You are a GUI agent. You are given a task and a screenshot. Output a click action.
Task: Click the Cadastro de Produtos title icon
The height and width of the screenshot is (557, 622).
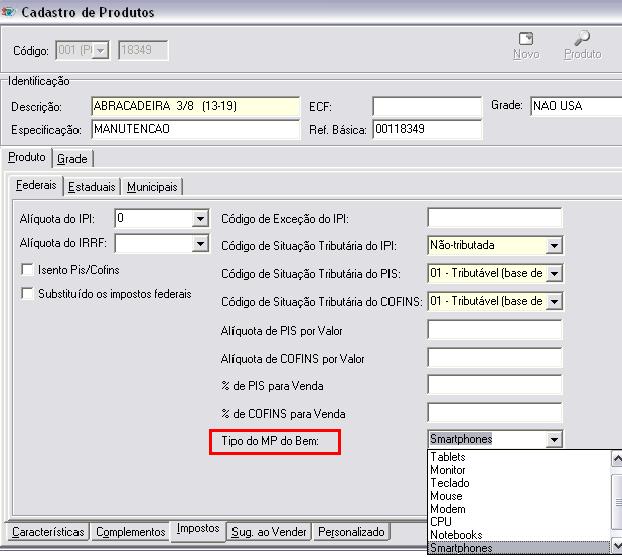(9, 10)
